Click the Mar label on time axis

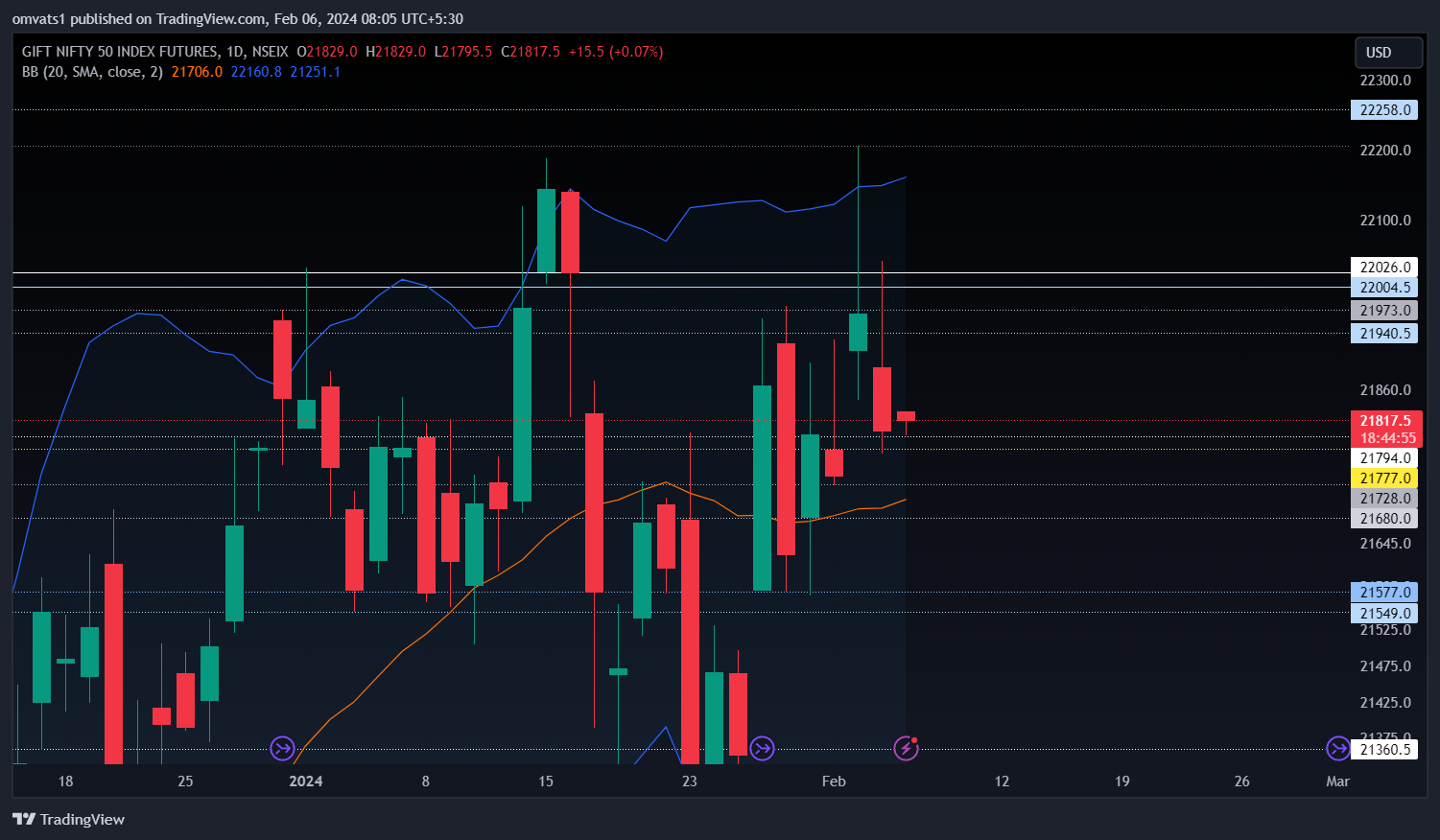[1337, 782]
